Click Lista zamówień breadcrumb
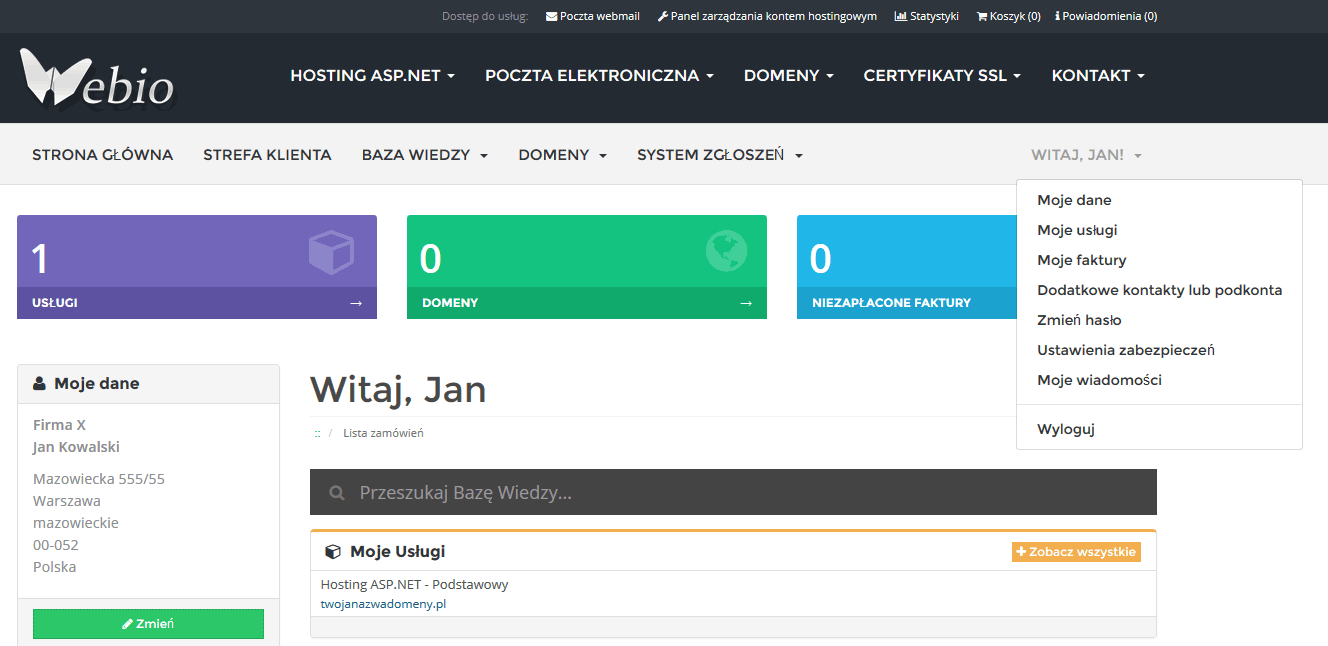This screenshot has width=1328, height=646. pos(383,433)
